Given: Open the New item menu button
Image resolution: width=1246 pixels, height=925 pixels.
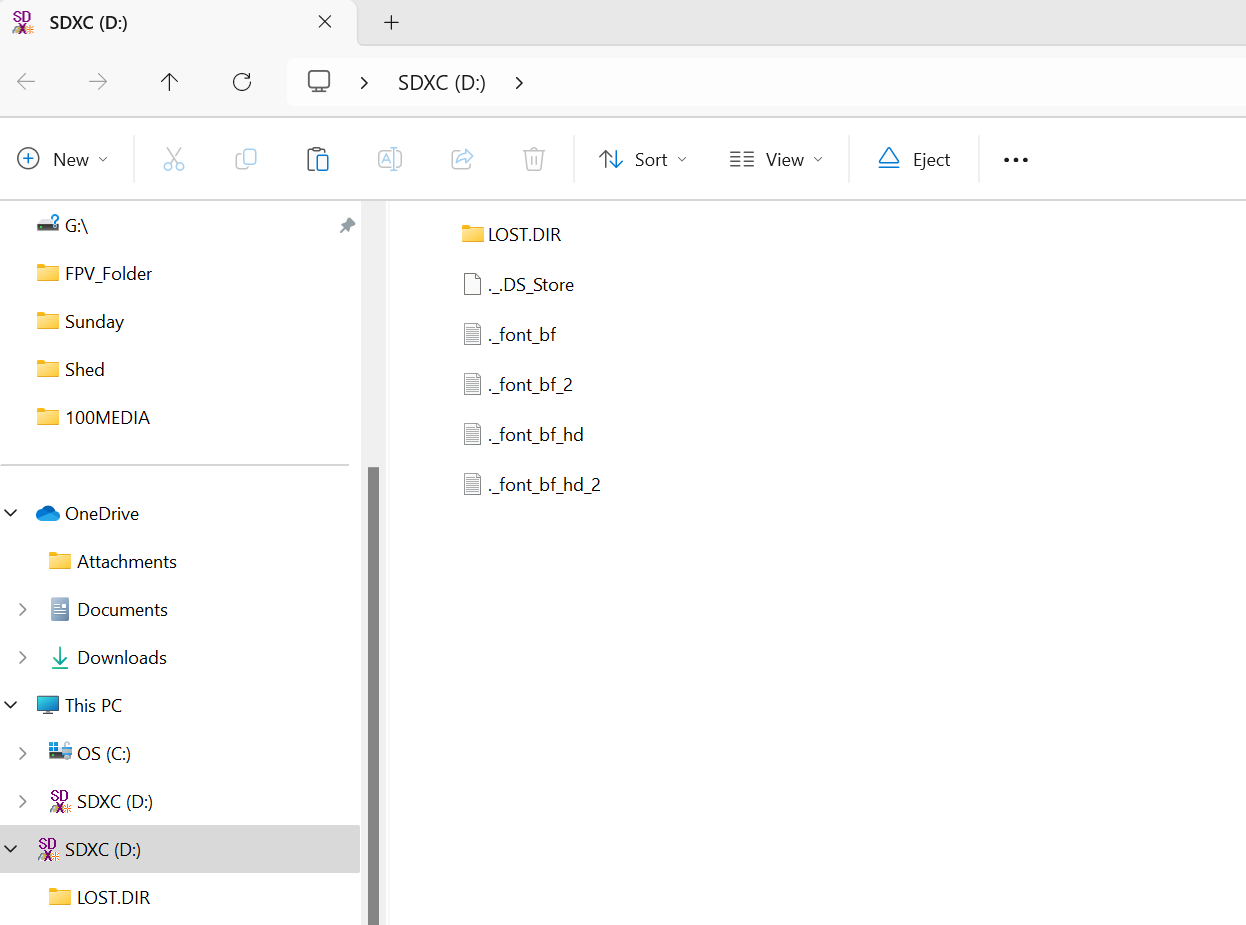Looking at the screenshot, I should coord(63,159).
